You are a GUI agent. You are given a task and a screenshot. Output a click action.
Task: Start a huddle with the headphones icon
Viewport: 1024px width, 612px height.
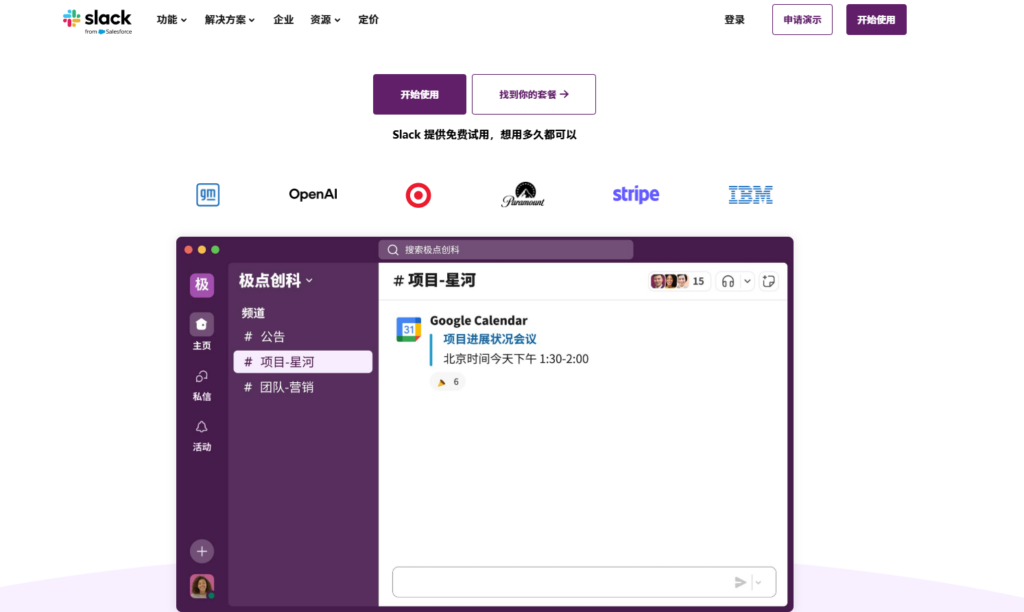point(729,281)
